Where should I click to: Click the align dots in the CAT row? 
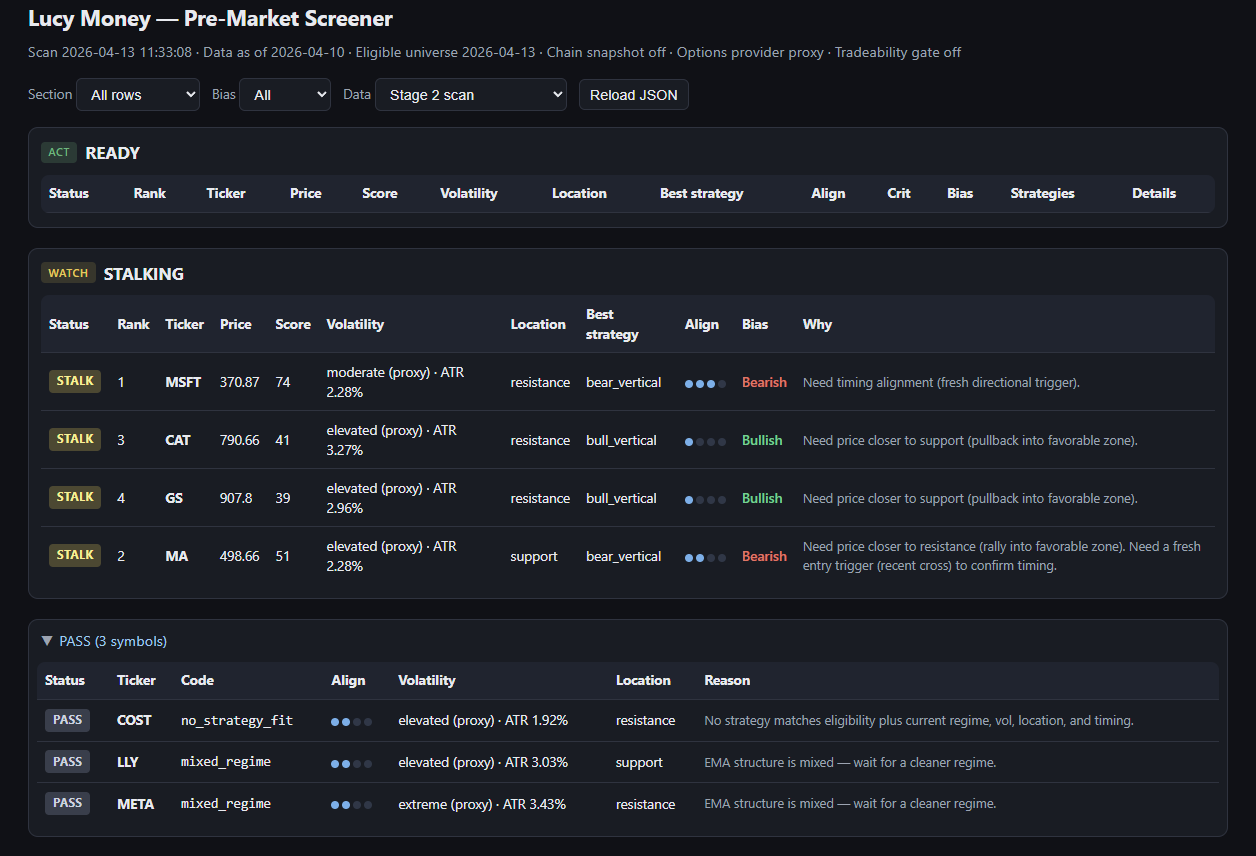tap(705, 441)
